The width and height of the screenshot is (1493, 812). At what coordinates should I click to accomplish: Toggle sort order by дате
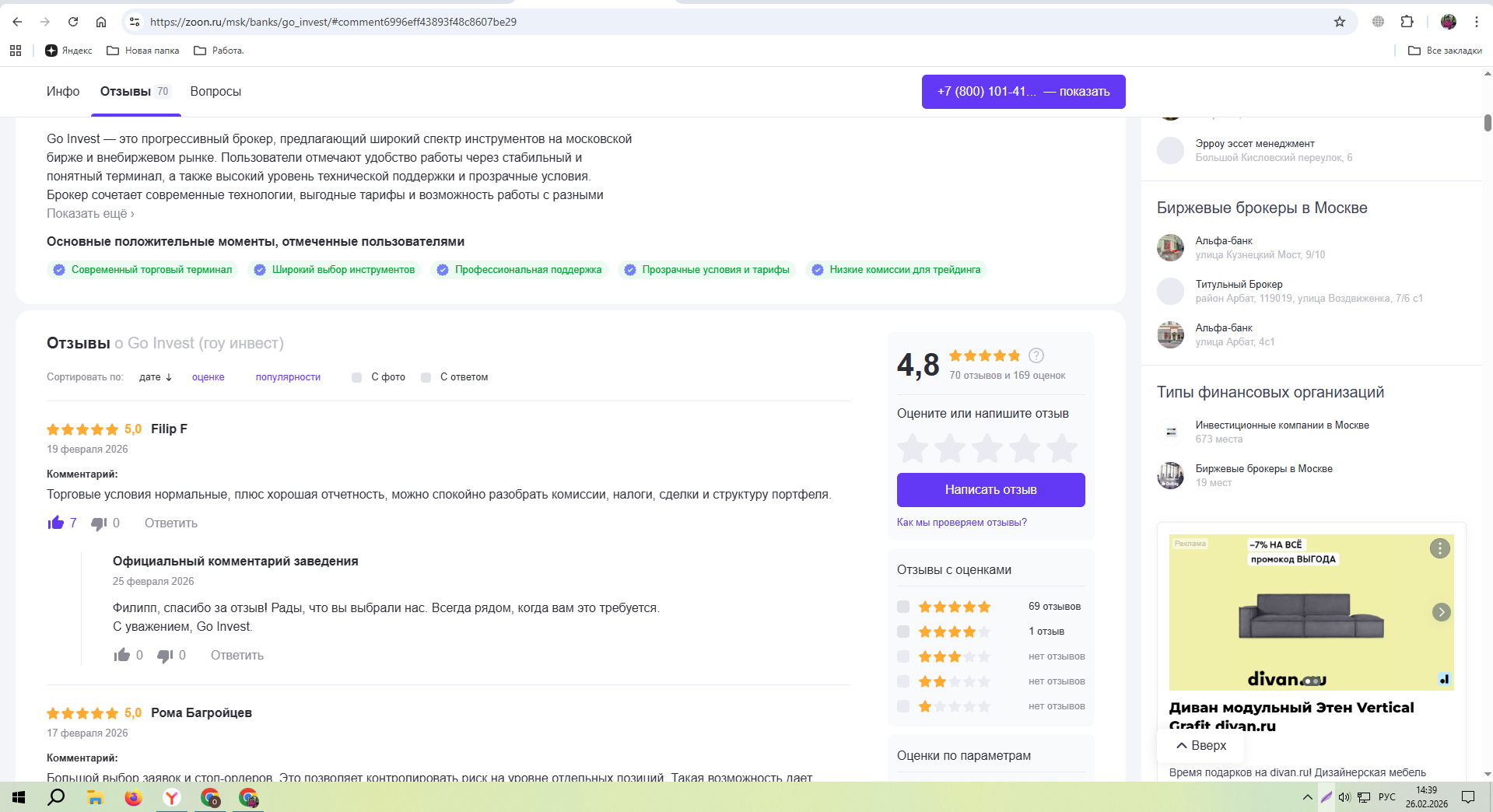156,377
